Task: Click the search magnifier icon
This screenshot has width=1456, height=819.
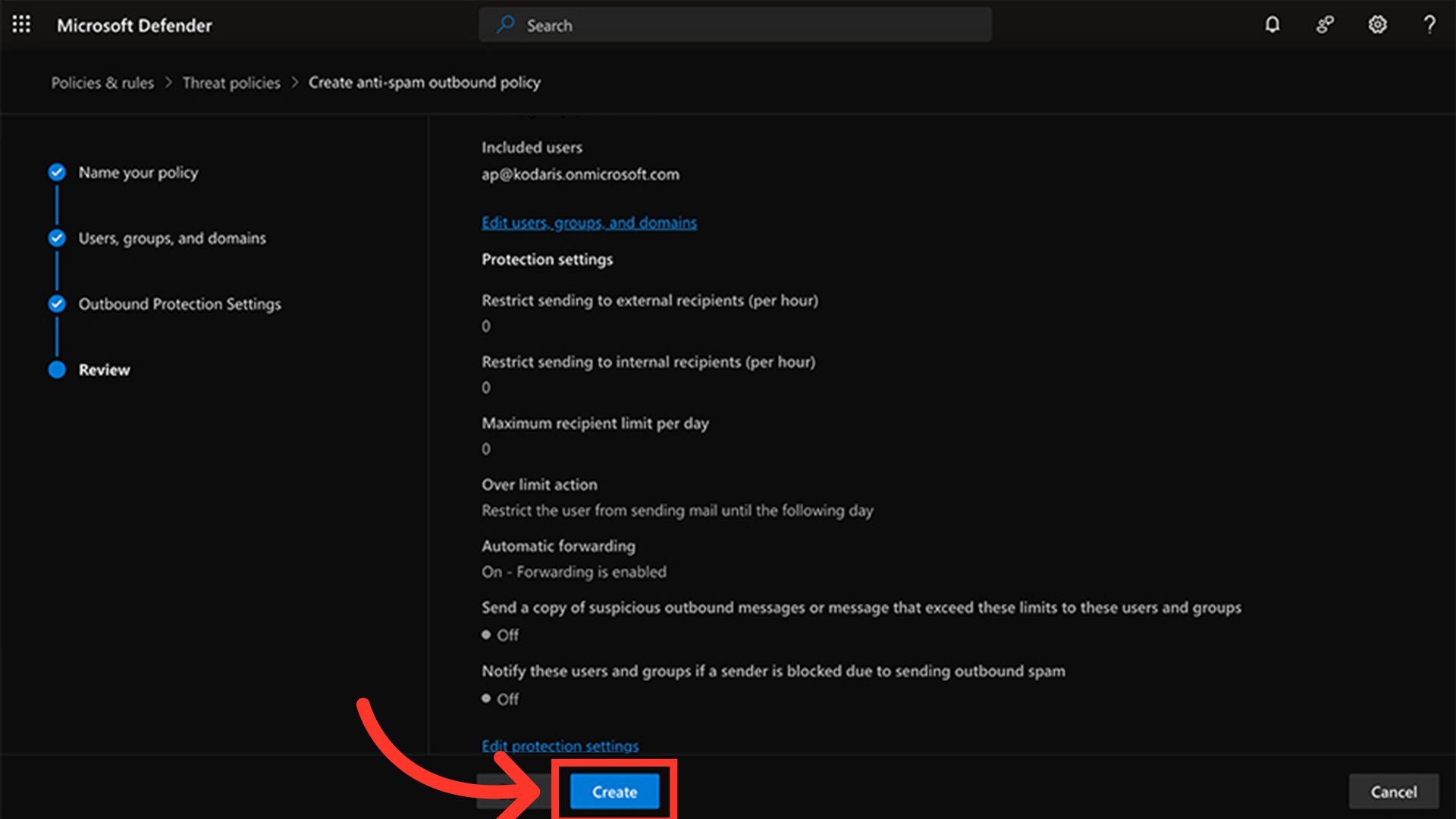Action: point(505,25)
